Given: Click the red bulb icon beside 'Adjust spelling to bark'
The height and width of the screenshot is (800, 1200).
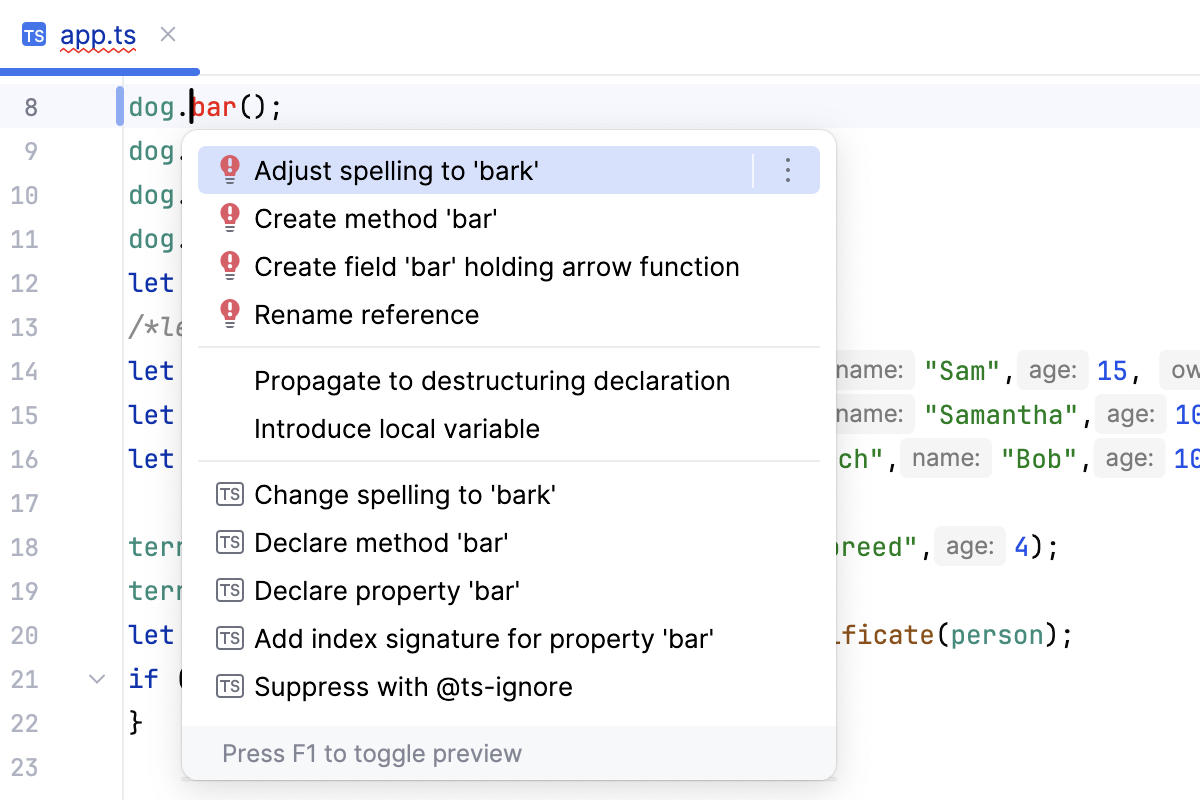Looking at the screenshot, I should (x=228, y=170).
